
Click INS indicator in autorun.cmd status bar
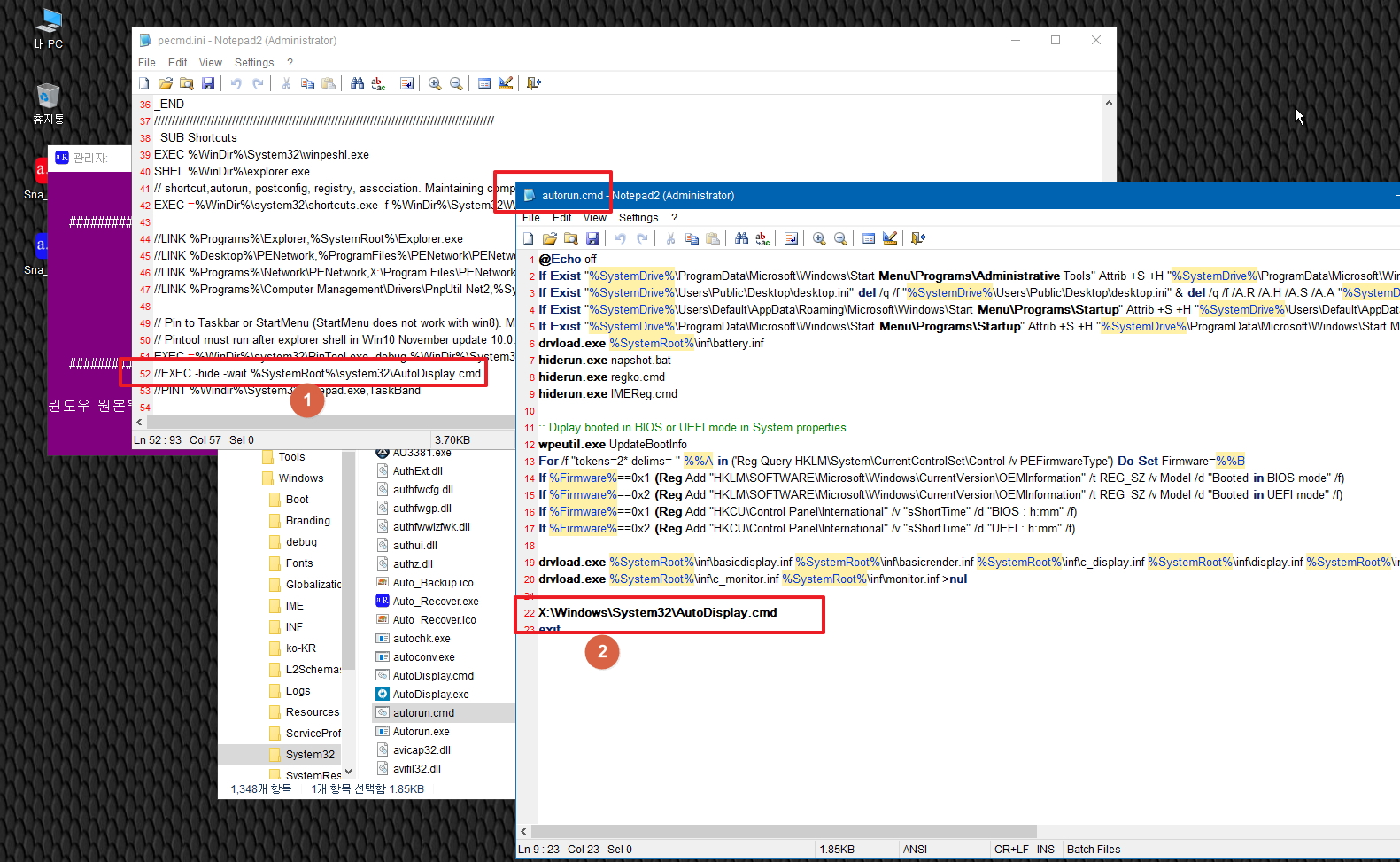pyautogui.click(x=1046, y=850)
